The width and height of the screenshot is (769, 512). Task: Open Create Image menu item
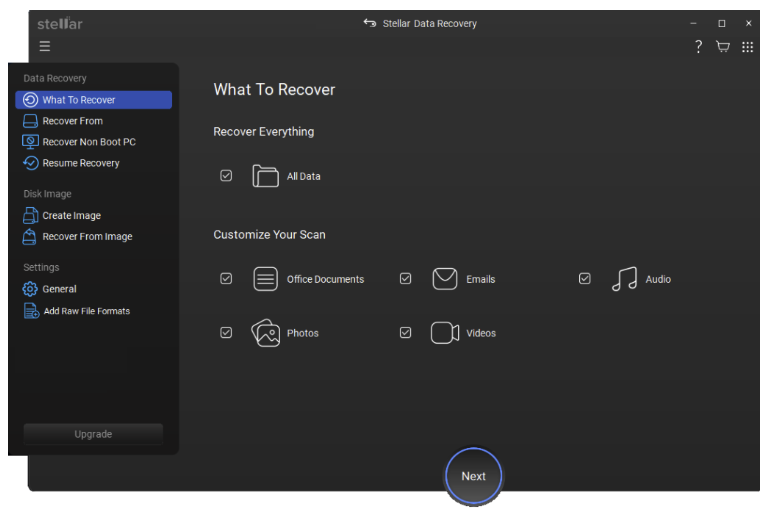[x=71, y=215]
